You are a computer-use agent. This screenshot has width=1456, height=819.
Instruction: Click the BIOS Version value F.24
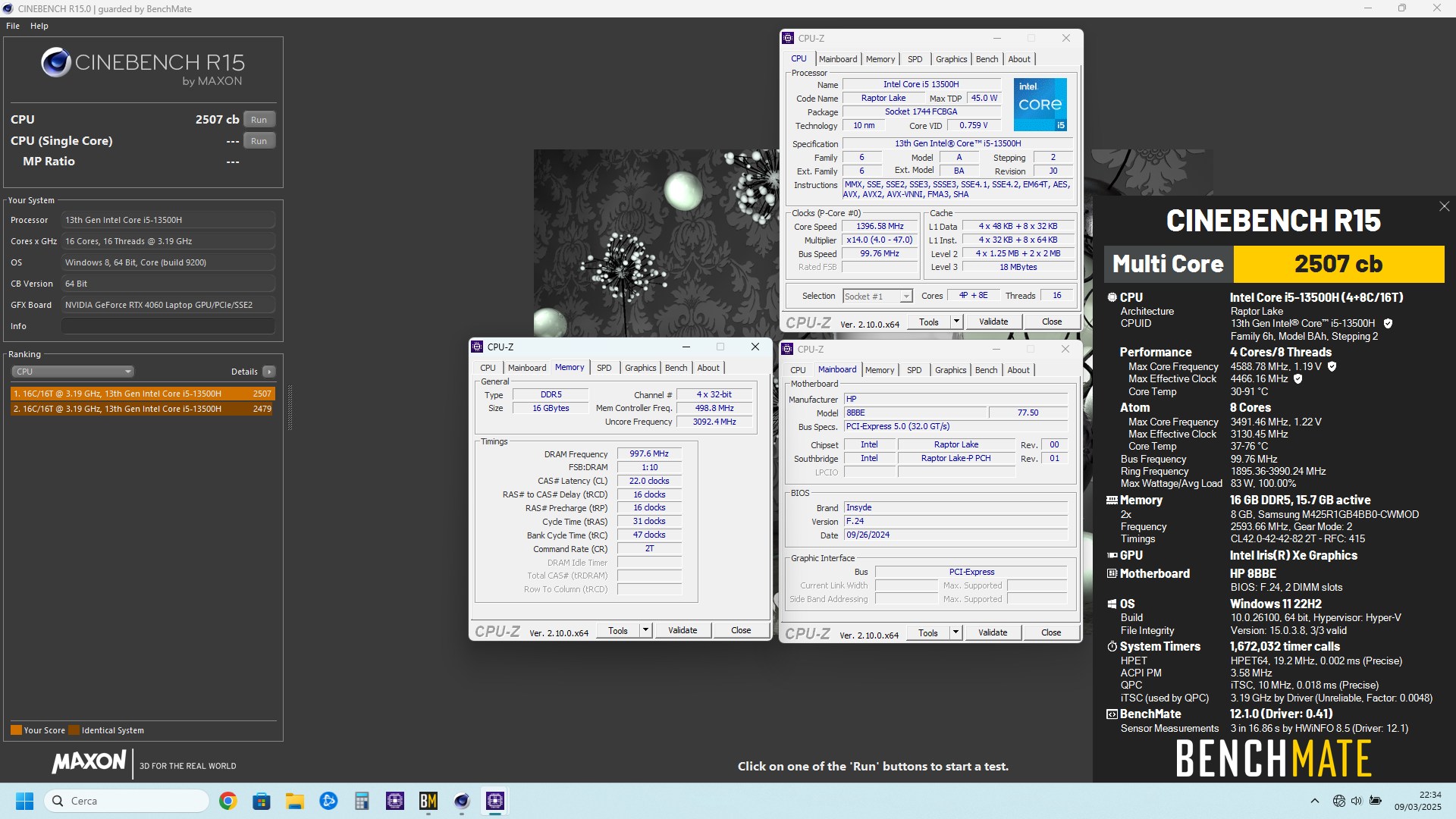pyautogui.click(x=955, y=521)
